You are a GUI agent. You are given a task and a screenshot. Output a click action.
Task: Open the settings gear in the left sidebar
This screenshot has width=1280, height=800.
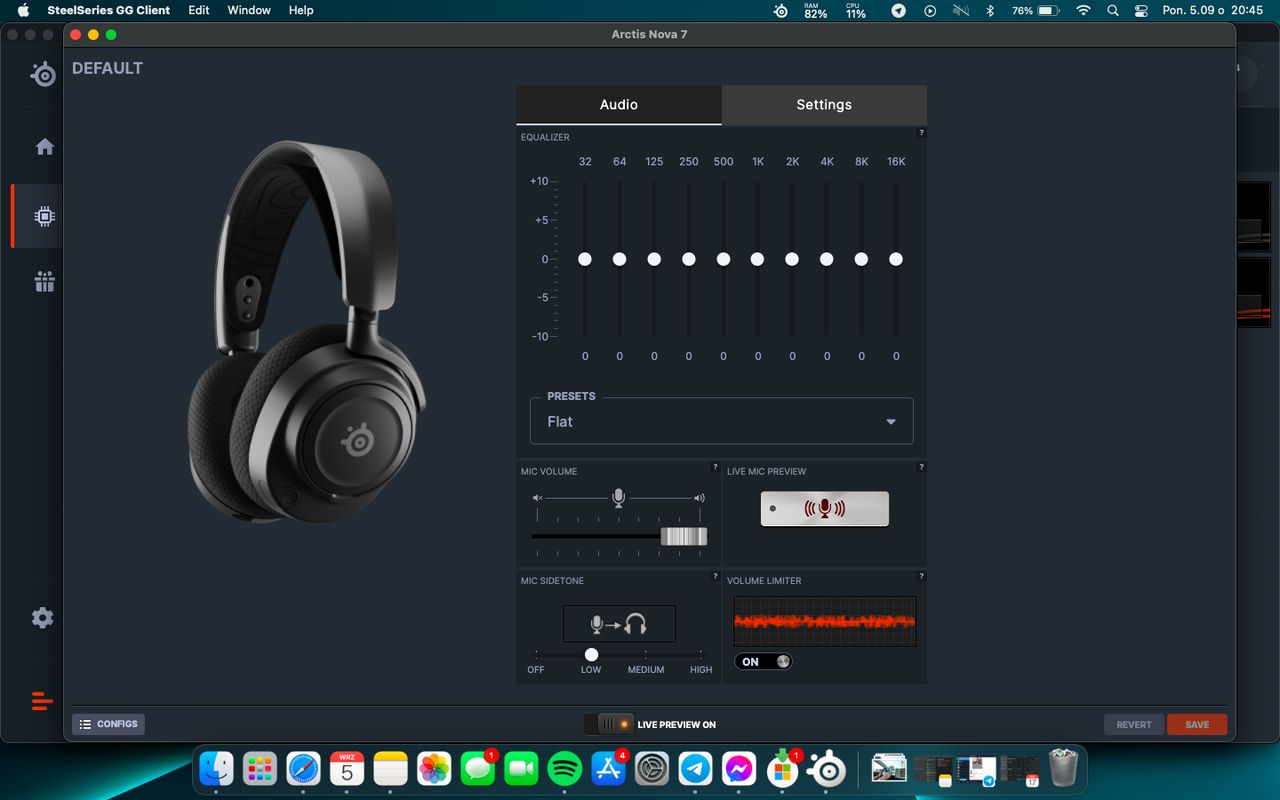pos(42,618)
